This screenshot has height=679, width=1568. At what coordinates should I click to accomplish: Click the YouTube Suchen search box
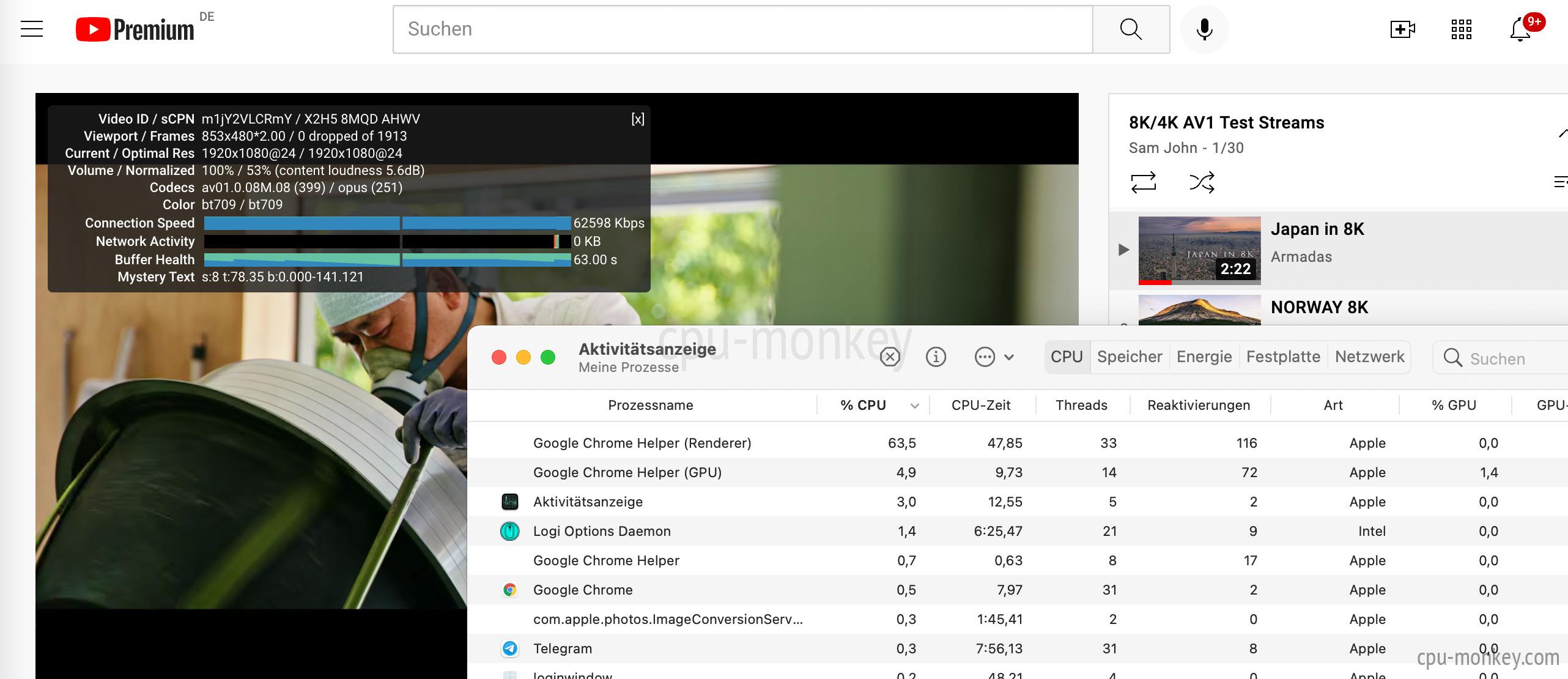point(742,29)
